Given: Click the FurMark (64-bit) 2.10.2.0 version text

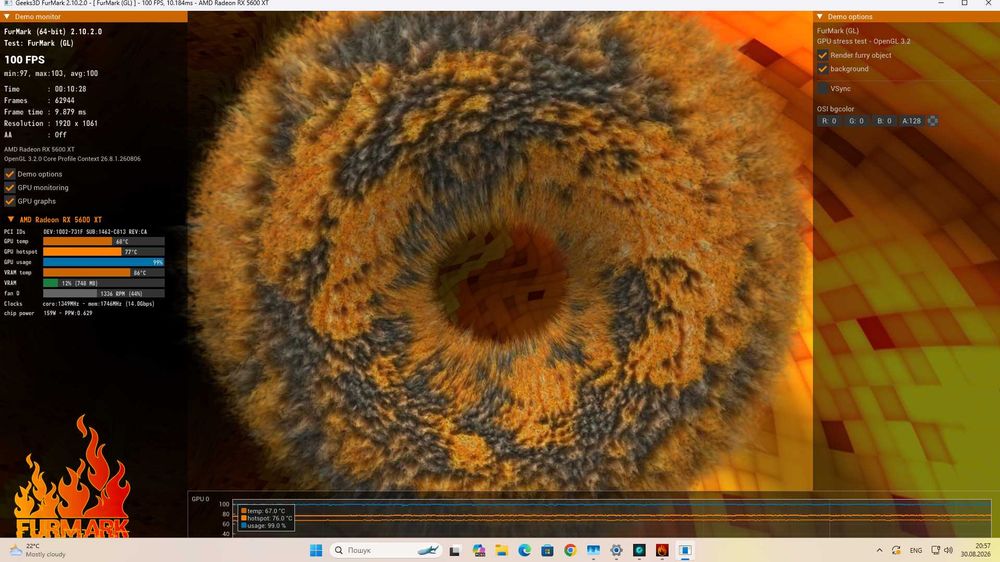Looking at the screenshot, I should 53,31.
